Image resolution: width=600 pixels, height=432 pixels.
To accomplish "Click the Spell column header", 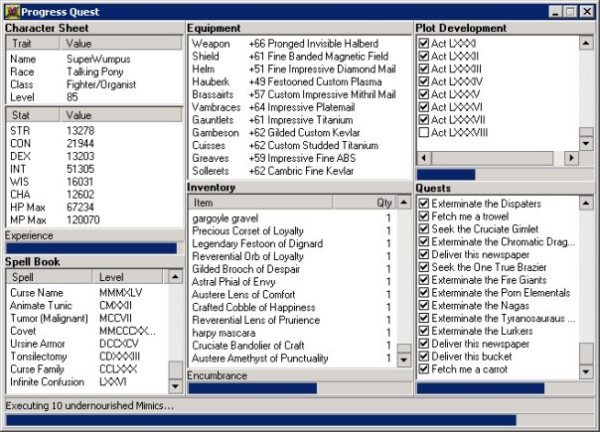I will click(49, 277).
